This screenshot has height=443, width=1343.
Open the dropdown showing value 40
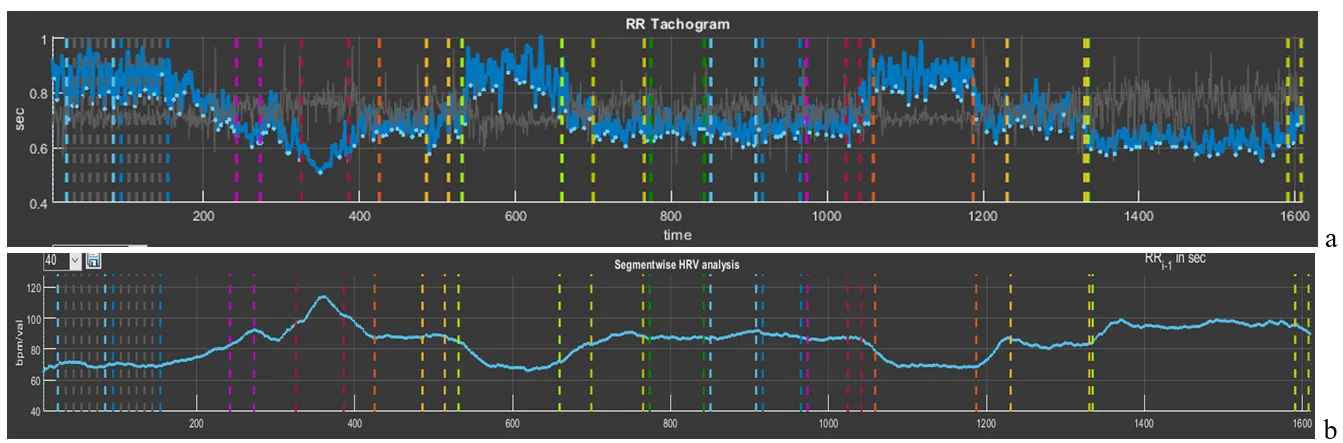point(63,260)
